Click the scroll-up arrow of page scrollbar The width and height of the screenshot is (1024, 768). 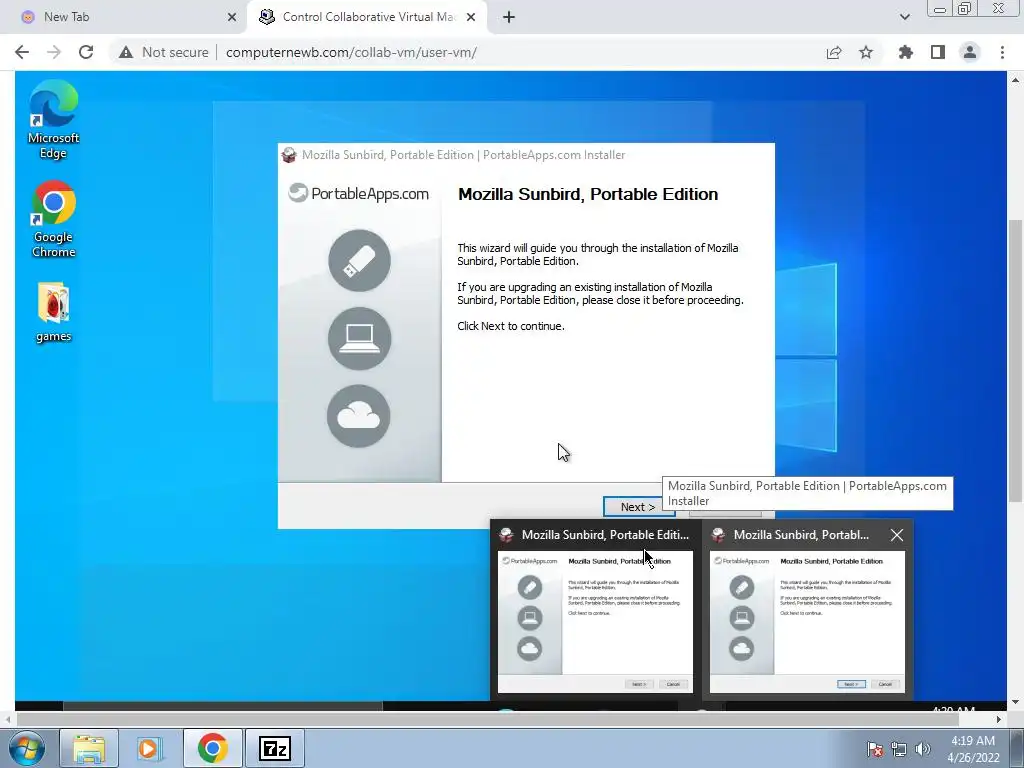point(1015,80)
